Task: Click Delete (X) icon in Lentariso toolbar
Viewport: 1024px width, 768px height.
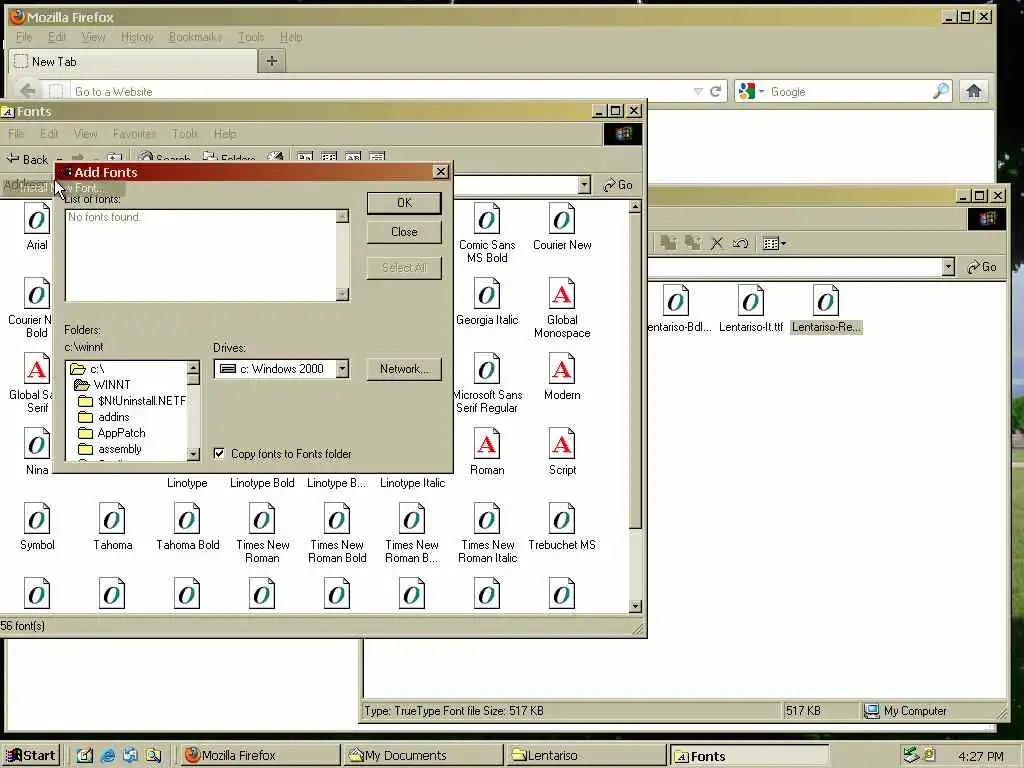Action: 717,244
